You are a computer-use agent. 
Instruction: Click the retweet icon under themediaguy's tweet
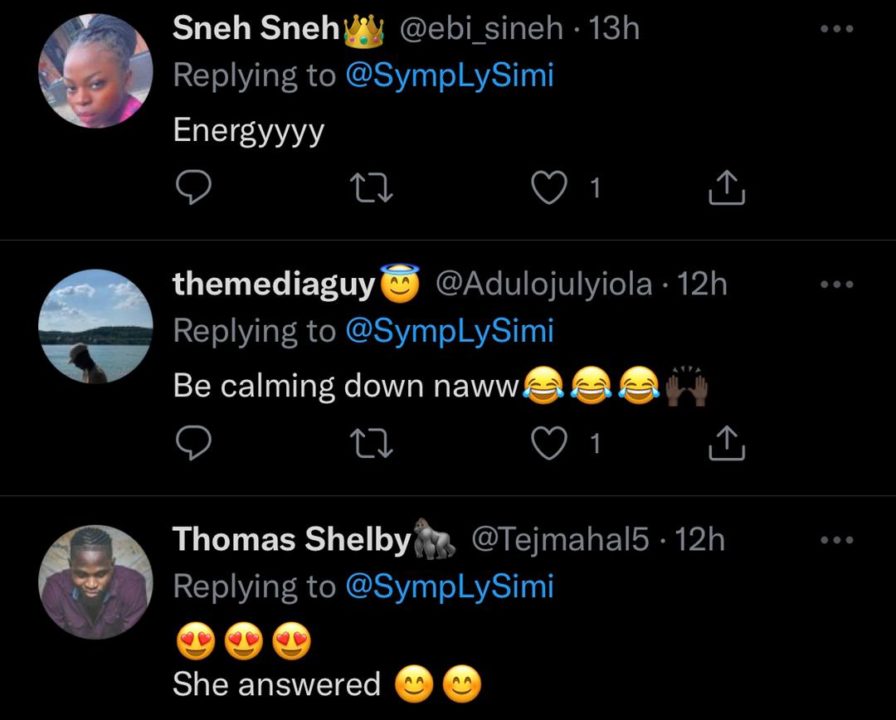[371, 443]
